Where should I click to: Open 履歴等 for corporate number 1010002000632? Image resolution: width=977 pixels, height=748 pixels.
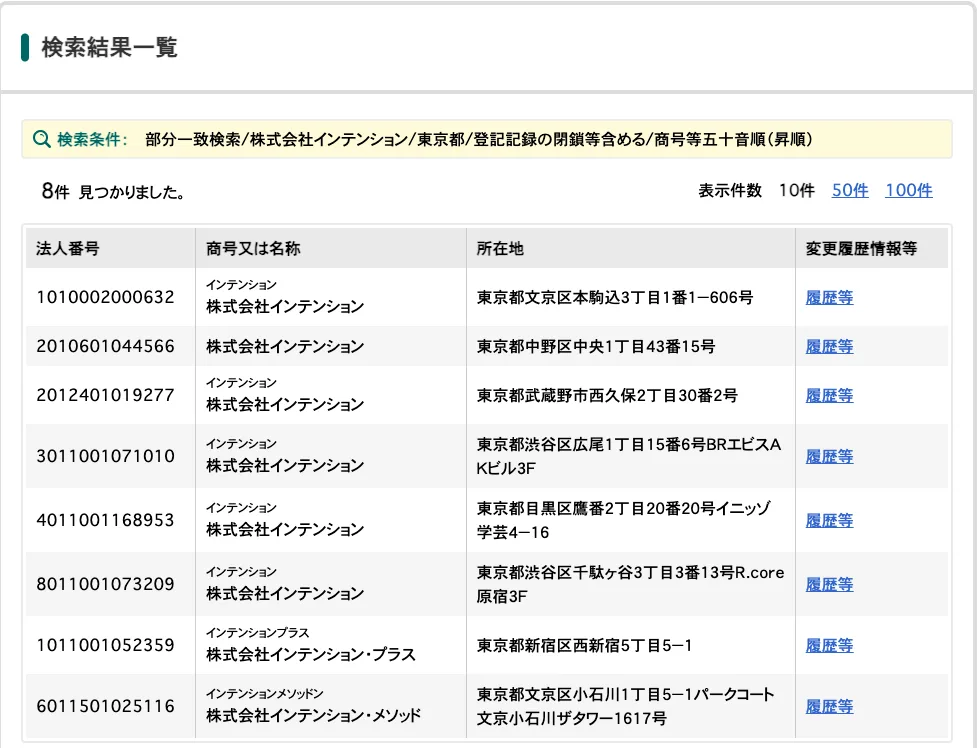[829, 297]
